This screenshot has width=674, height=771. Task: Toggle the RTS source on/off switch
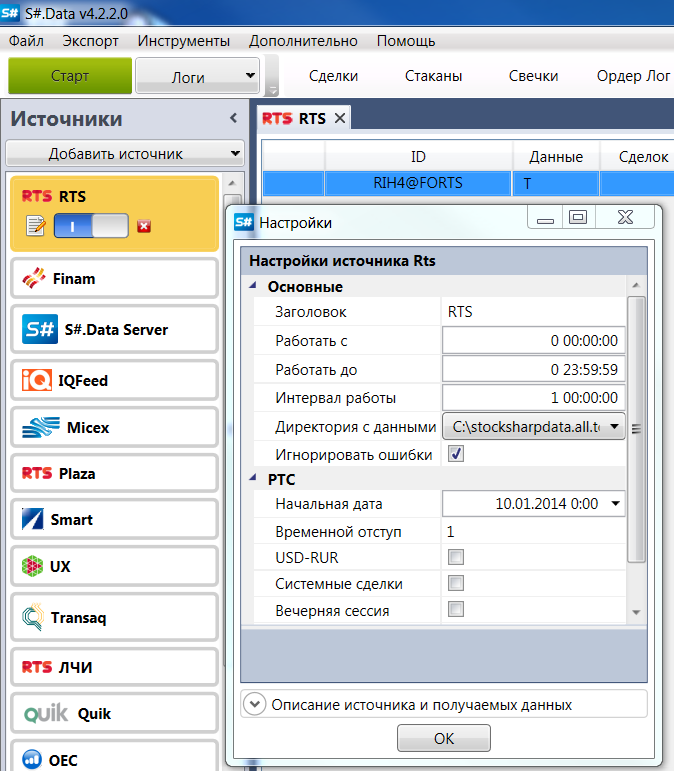click(91, 226)
